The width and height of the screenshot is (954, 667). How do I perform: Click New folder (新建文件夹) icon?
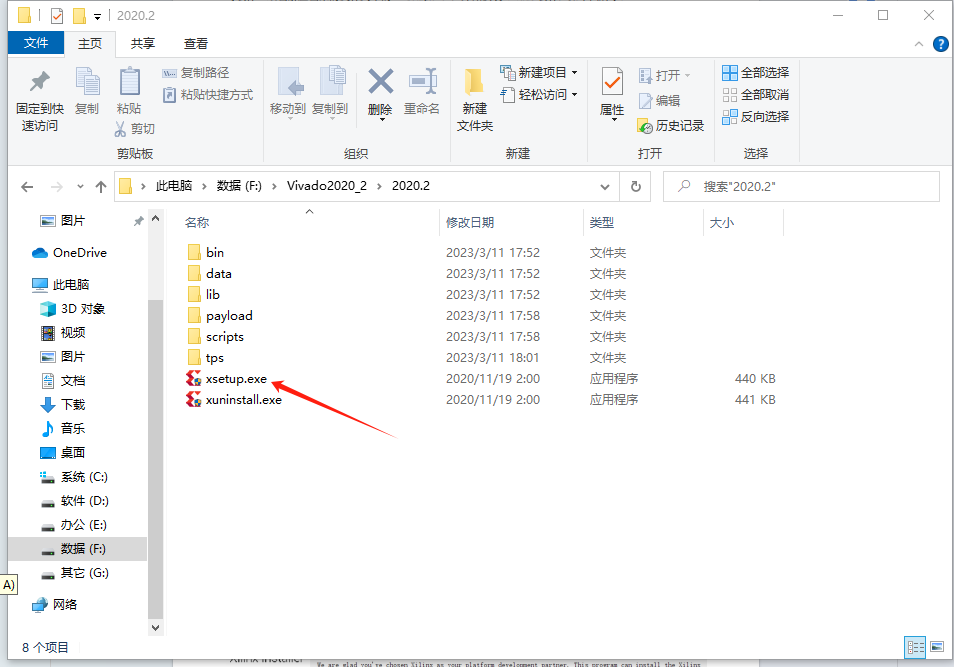tap(474, 82)
